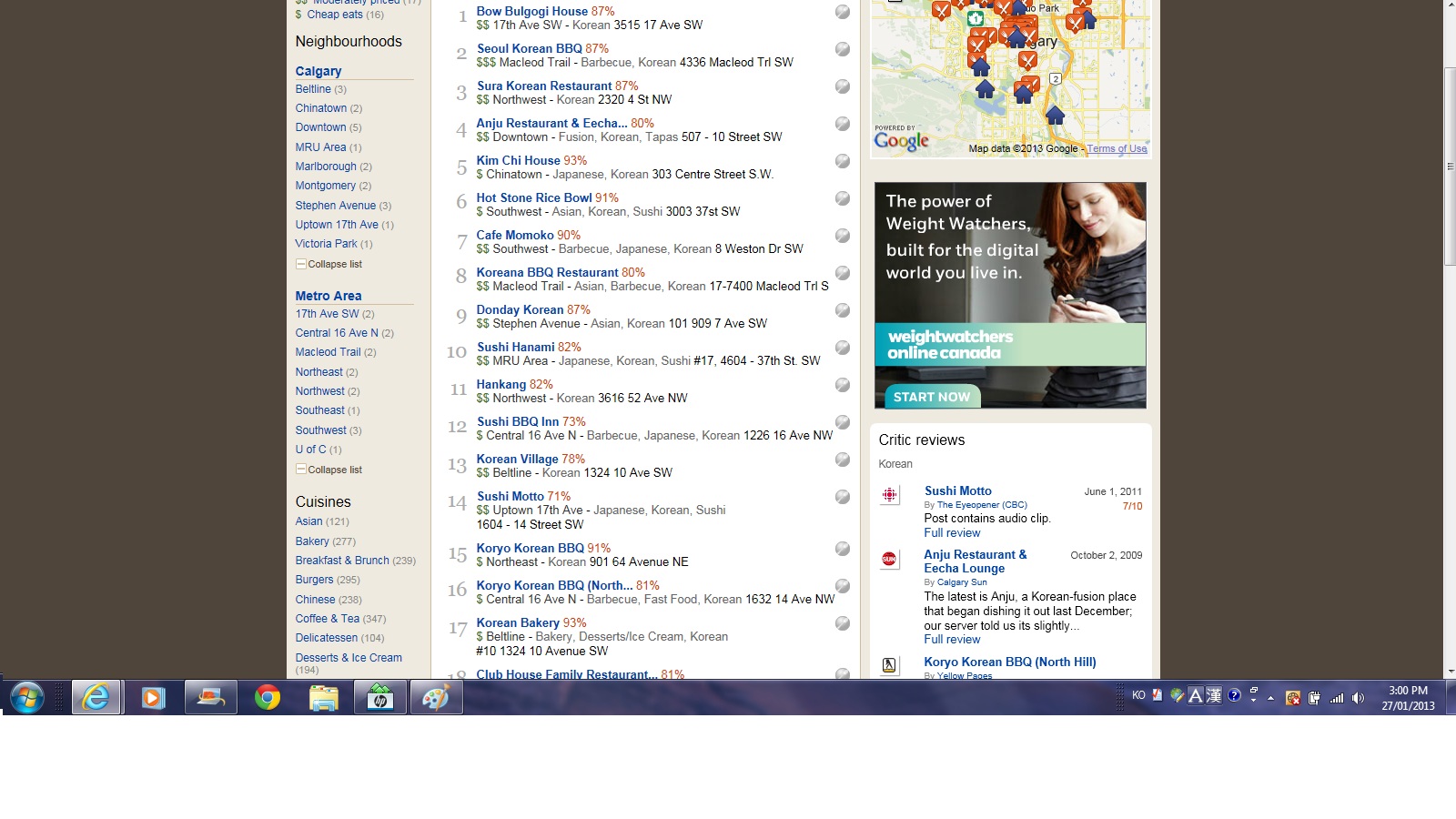The width and height of the screenshot is (1456, 819).
Task: Click the southernmost blue house marker on map
Action: click(1055, 115)
